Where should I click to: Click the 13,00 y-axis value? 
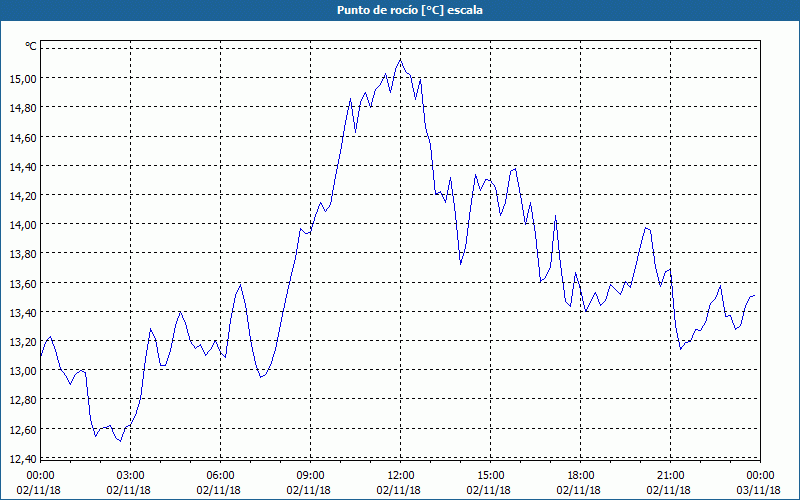click(x=23, y=370)
